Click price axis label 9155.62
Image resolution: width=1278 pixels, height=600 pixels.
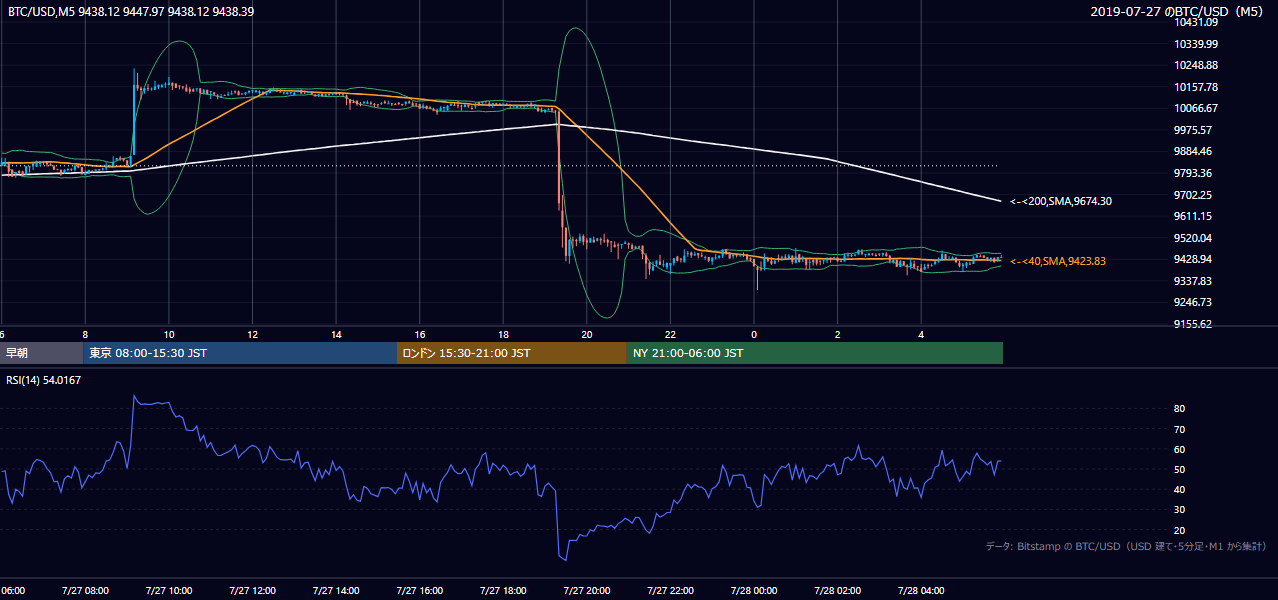tap(1194, 324)
